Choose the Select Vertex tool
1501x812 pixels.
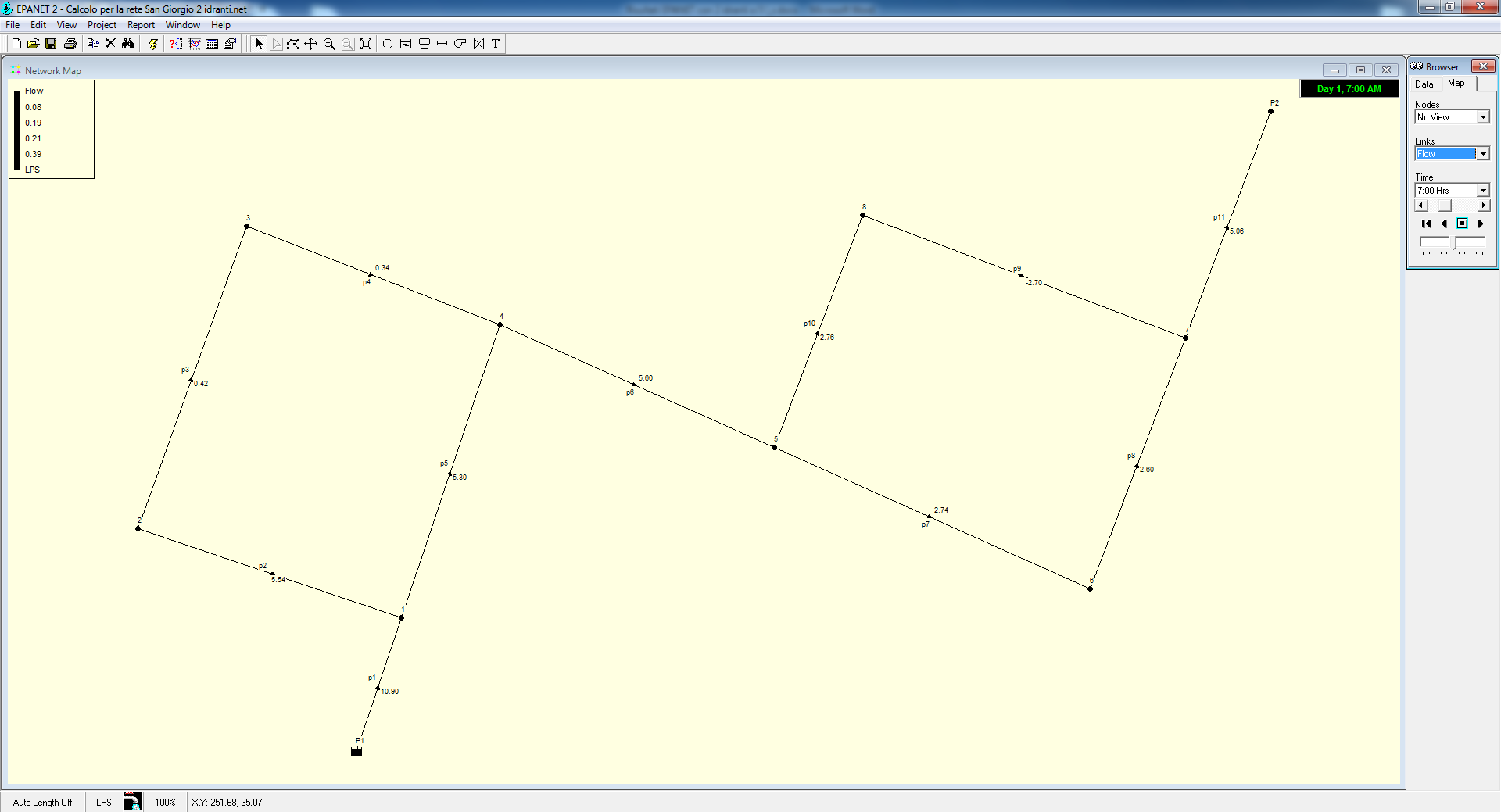pyautogui.click(x=277, y=44)
